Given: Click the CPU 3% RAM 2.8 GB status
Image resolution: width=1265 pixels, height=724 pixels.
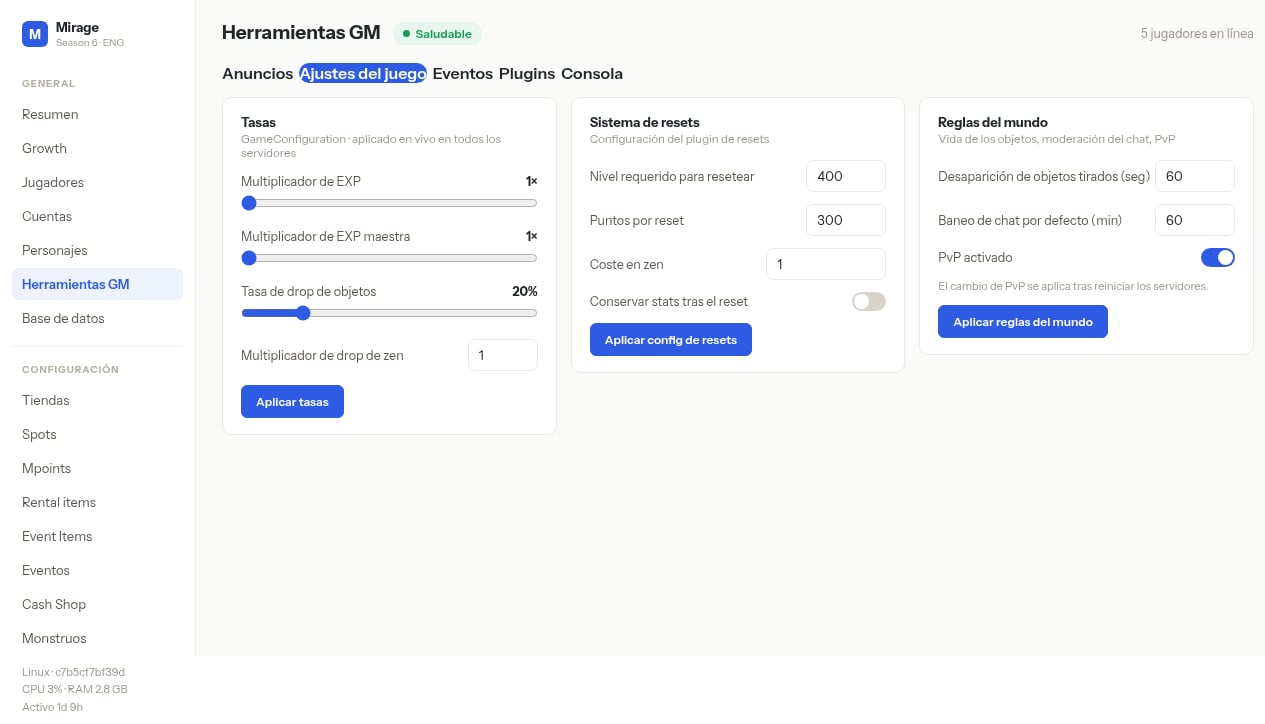Looking at the screenshot, I should pos(75,689).
